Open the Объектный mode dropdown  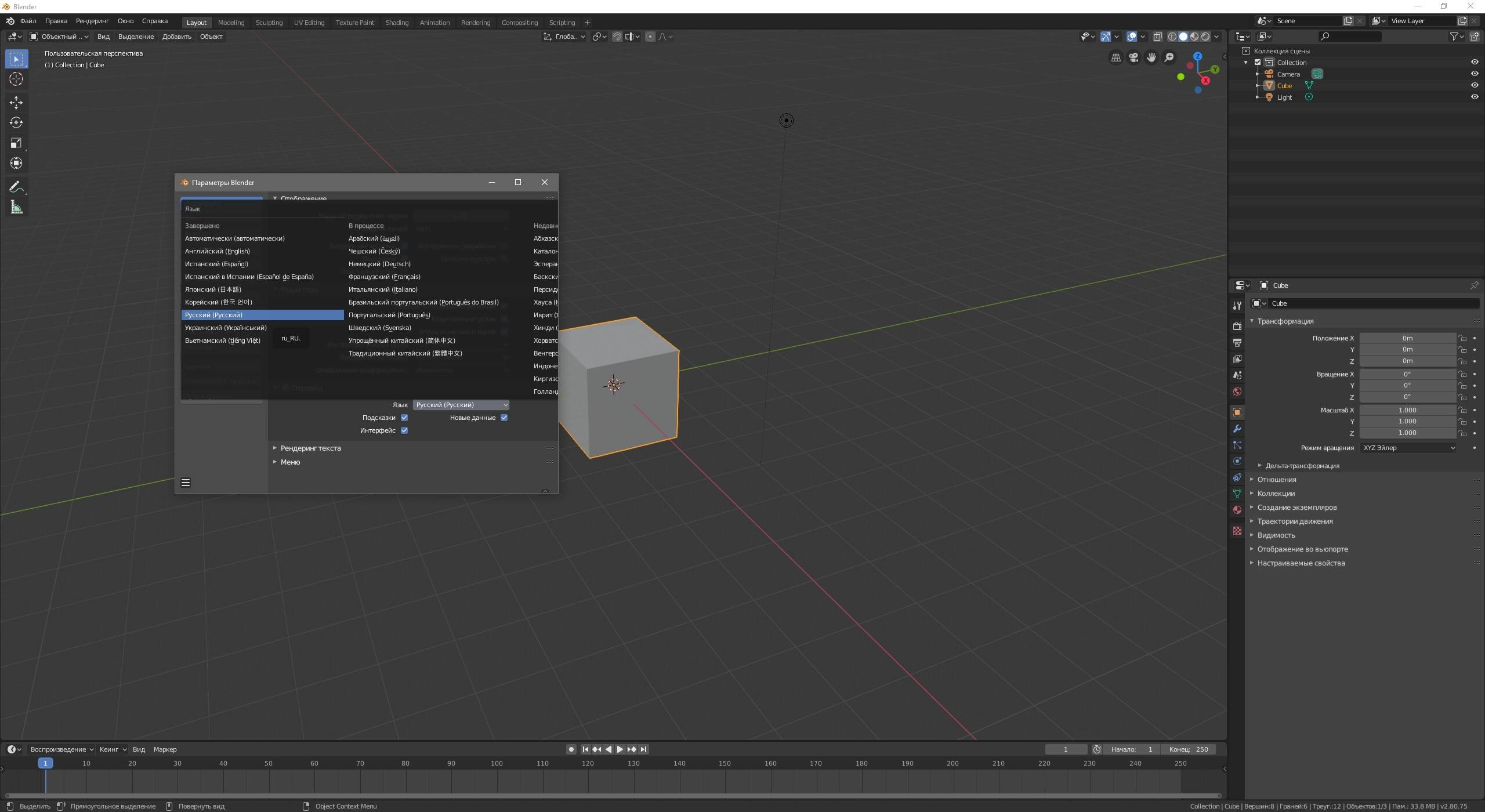click(59, 37)
